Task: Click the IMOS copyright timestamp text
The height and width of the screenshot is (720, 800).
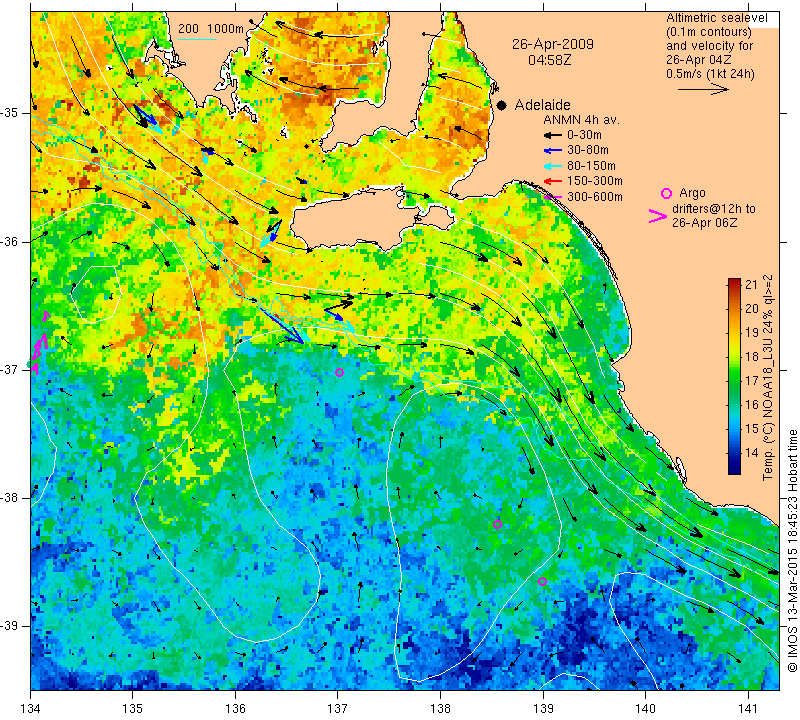Action: (x=792, y=551)
